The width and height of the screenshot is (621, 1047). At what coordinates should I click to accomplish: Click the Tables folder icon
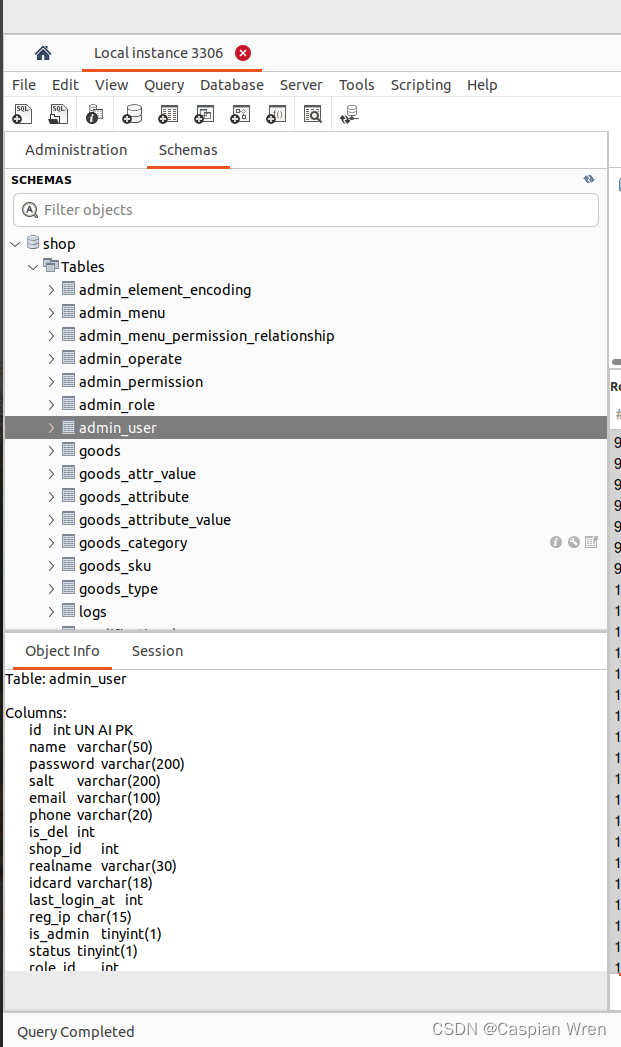pos(51,265)
